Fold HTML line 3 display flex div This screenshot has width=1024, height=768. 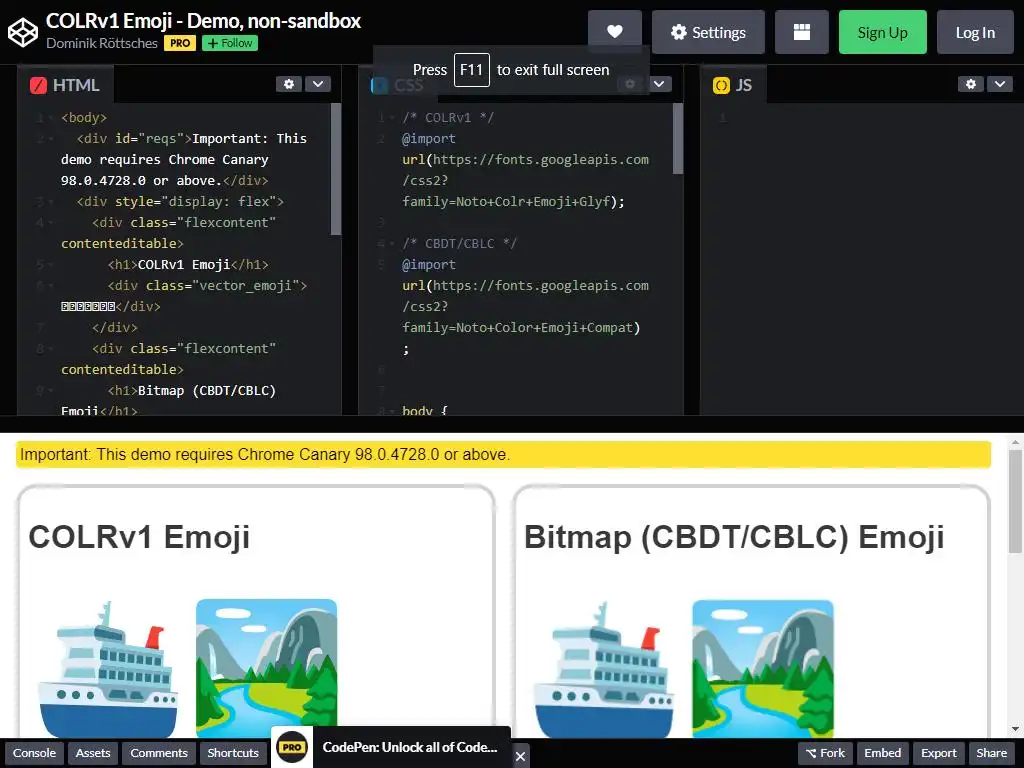tap(51, 202)
